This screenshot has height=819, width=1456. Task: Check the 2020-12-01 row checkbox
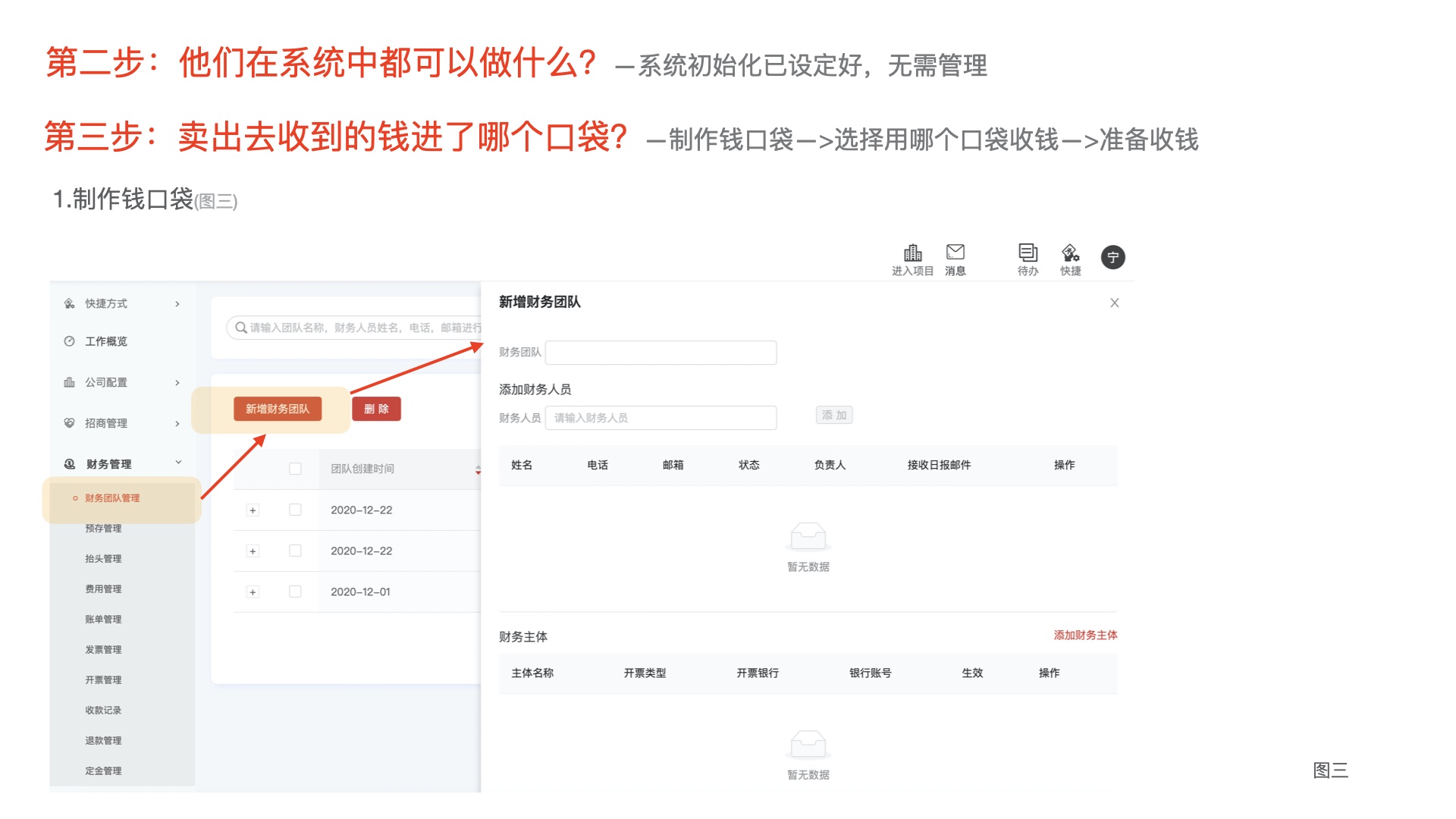pos(295,591)
